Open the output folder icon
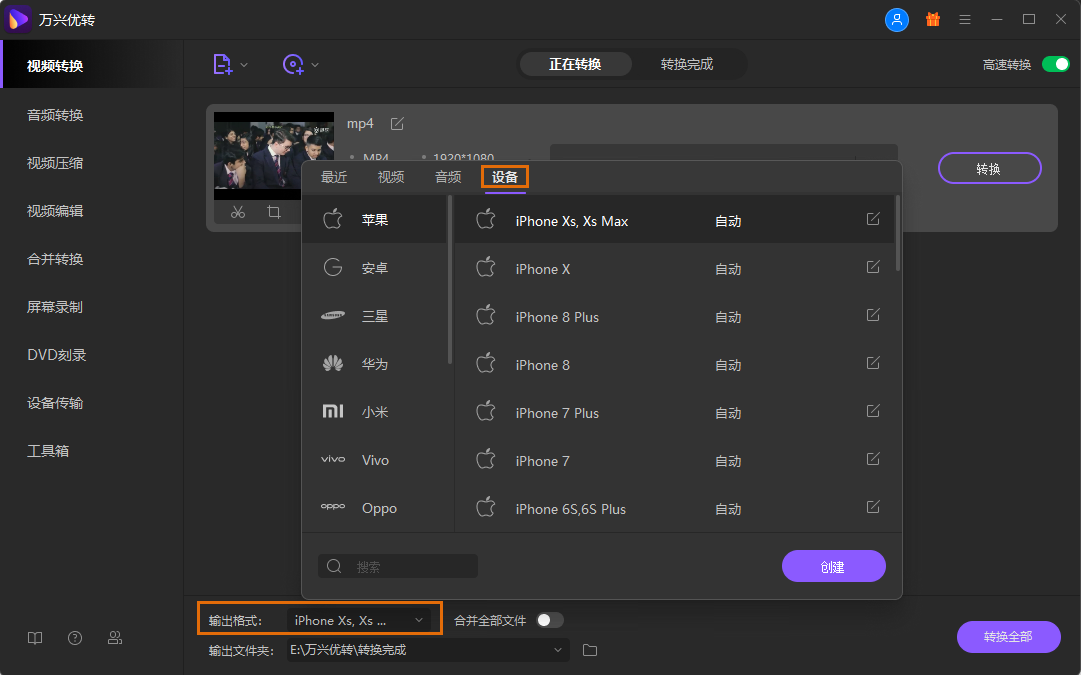Image resolution: width=1081 pixels, height=675 pixels. 589,650
